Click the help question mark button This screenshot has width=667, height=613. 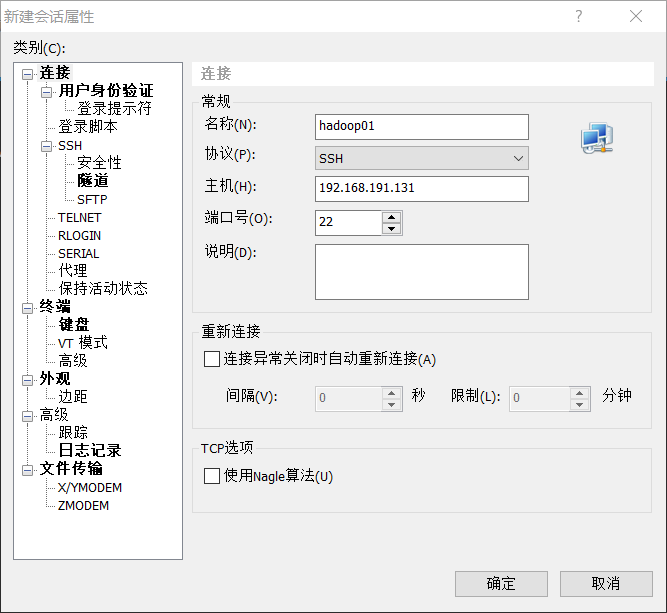coord(579,16)
